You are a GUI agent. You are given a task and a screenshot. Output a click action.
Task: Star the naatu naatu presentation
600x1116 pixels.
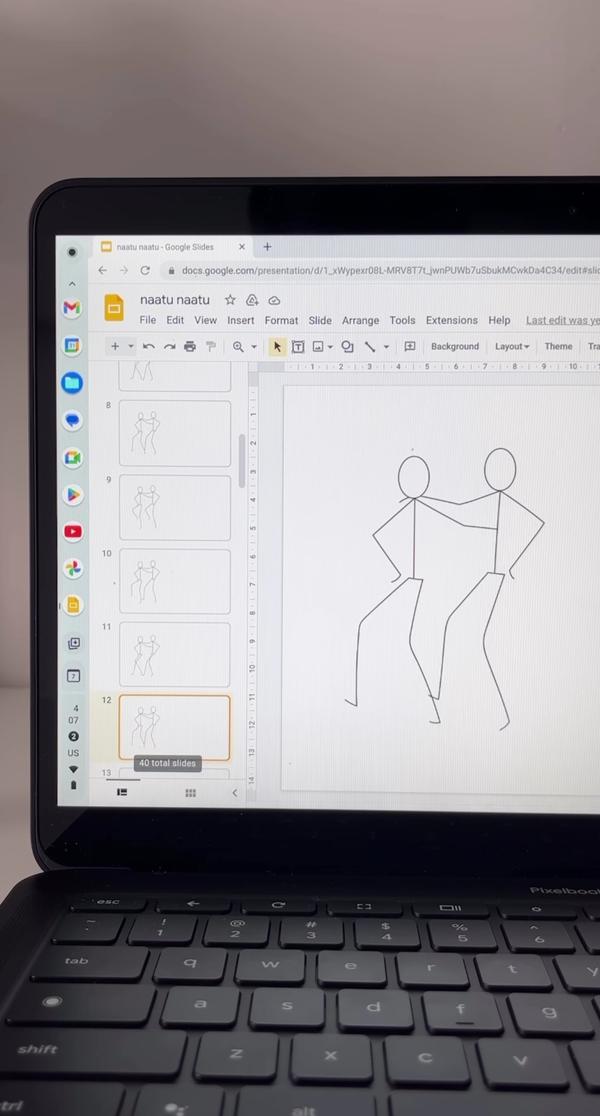pyautogui.click(x=230, y=300)
